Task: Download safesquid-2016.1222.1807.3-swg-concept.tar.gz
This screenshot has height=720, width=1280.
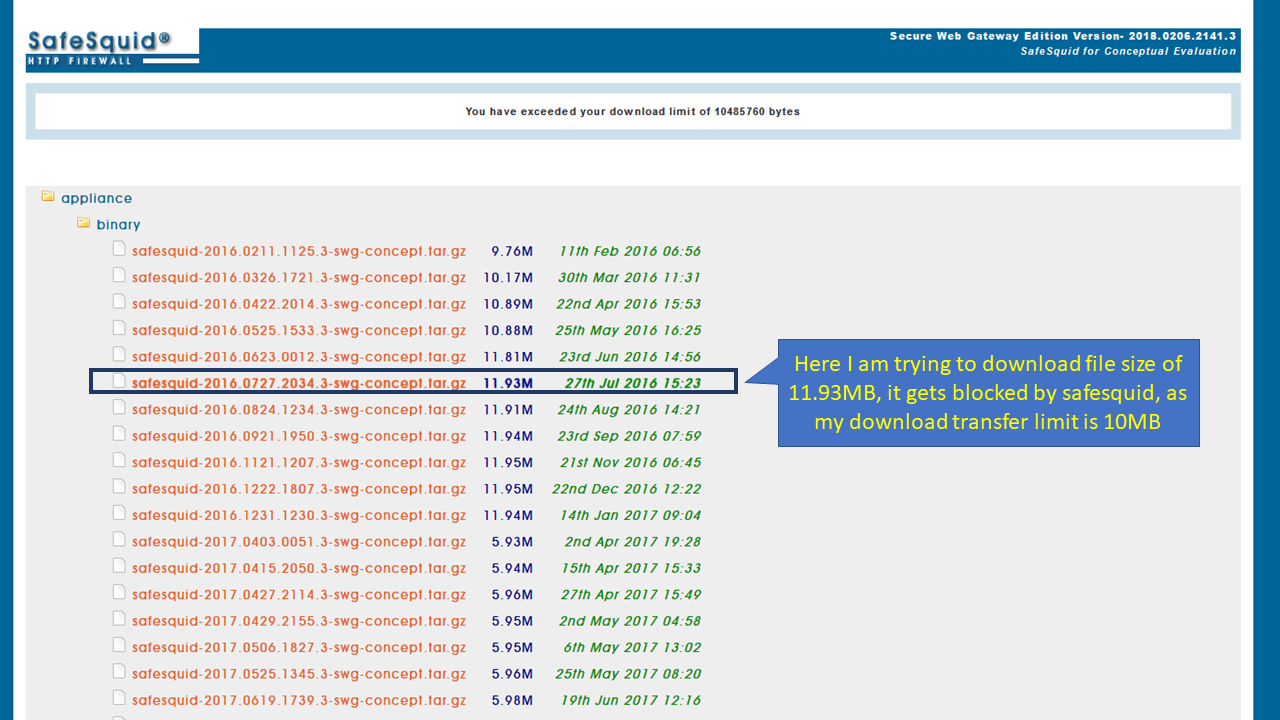Action: pyautogui.click(x=299, y=489)
